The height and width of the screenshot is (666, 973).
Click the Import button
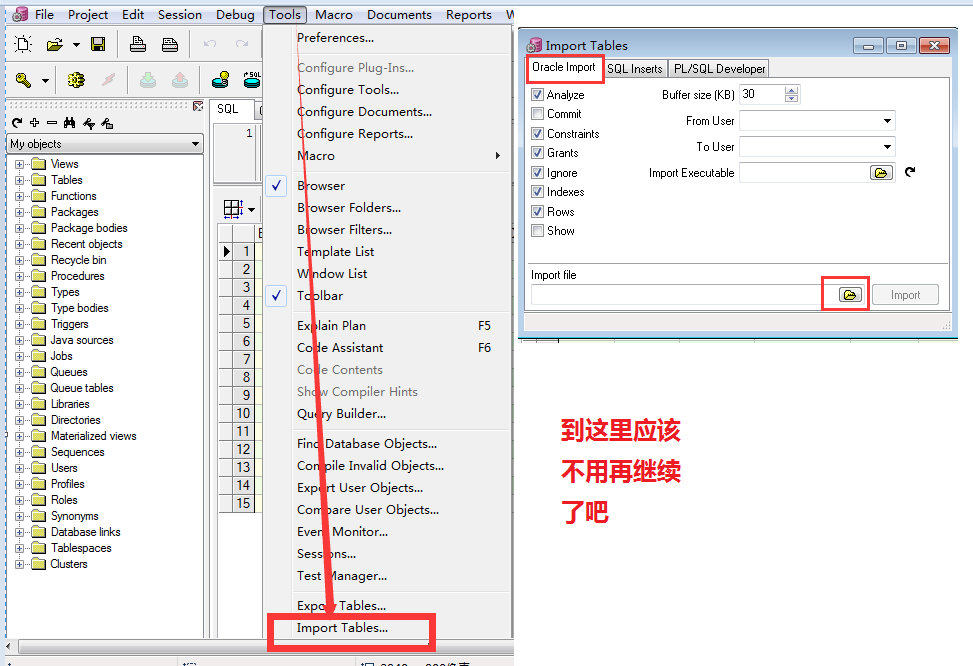coord(905,295)
